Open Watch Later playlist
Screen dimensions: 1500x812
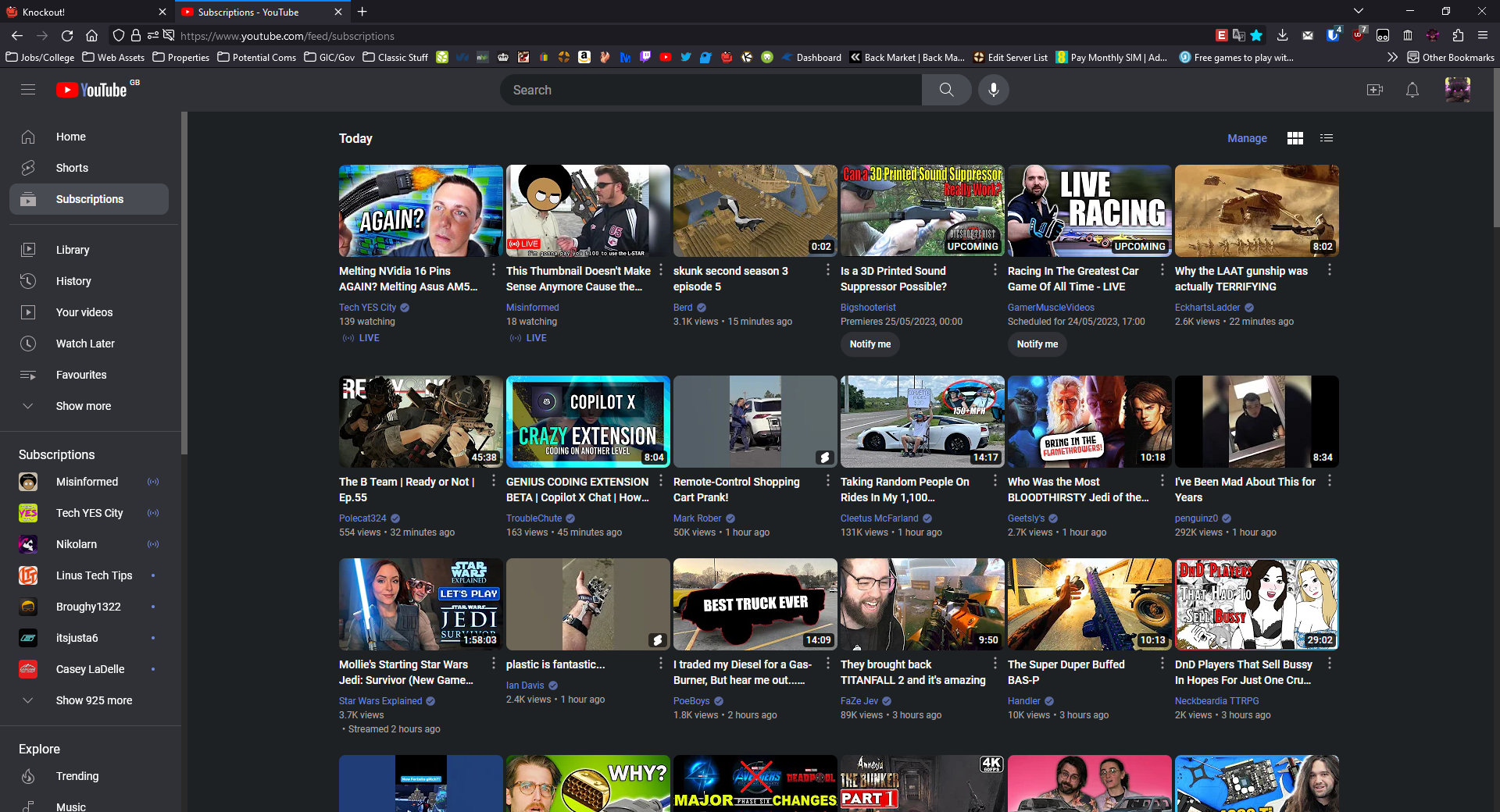(89, 344)
